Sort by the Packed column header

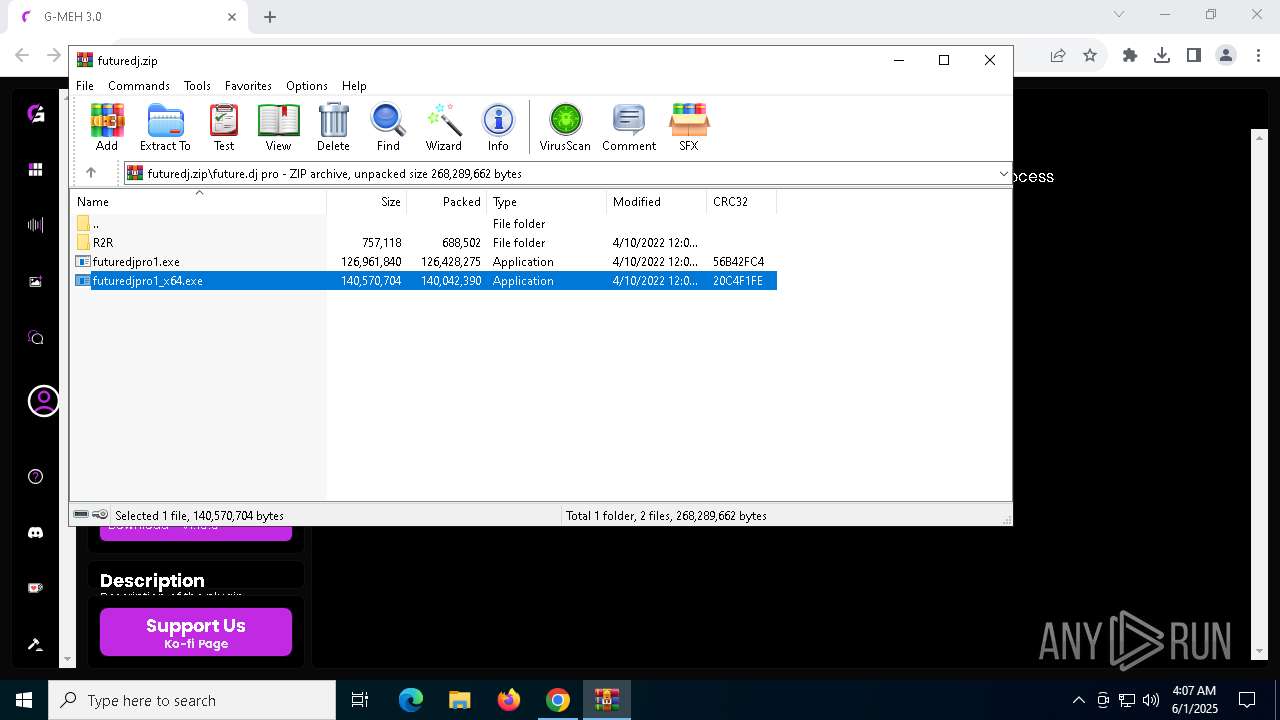tap(447, 202)
